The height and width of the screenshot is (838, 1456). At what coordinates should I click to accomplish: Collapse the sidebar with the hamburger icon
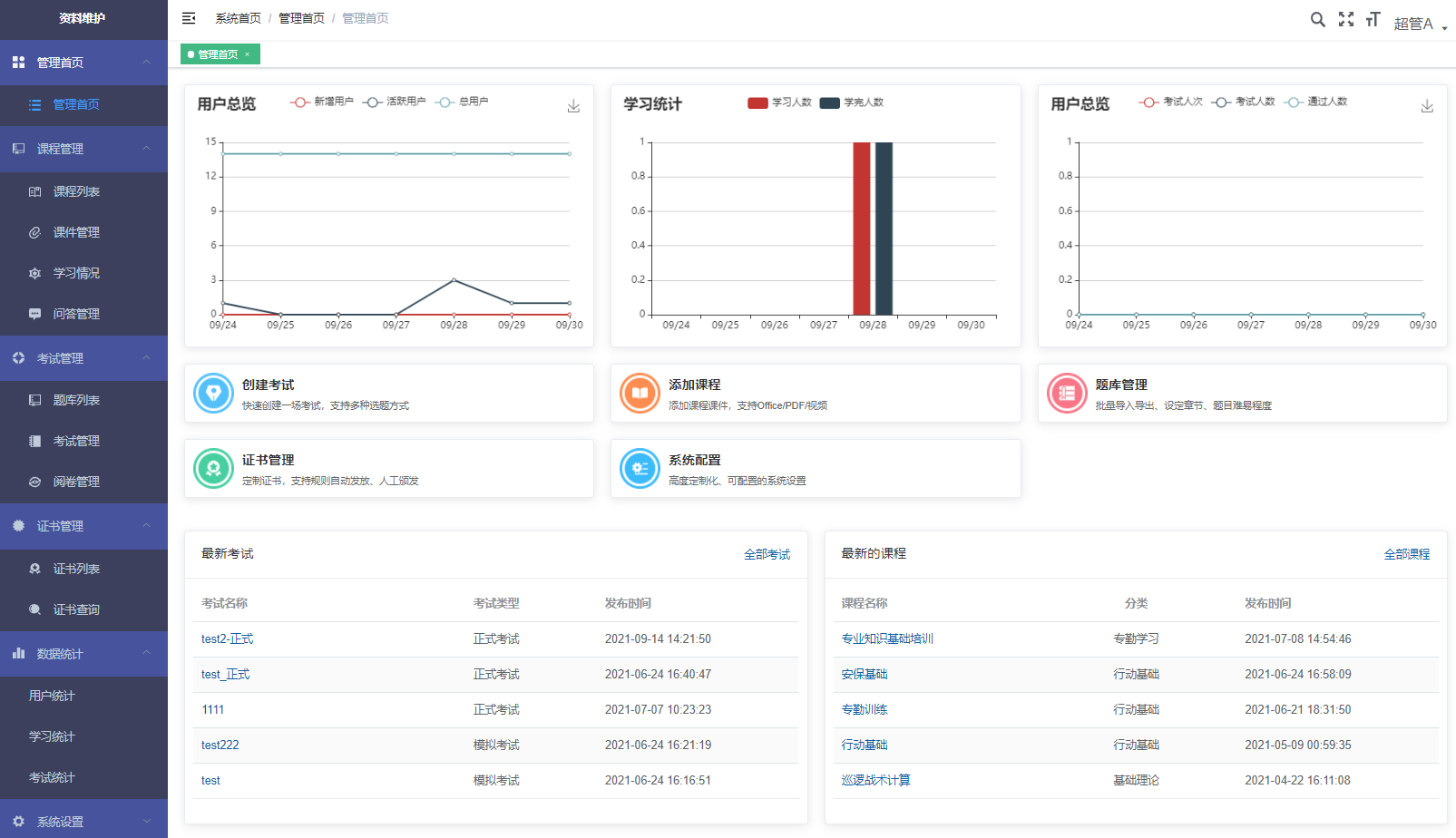point(189,18)
